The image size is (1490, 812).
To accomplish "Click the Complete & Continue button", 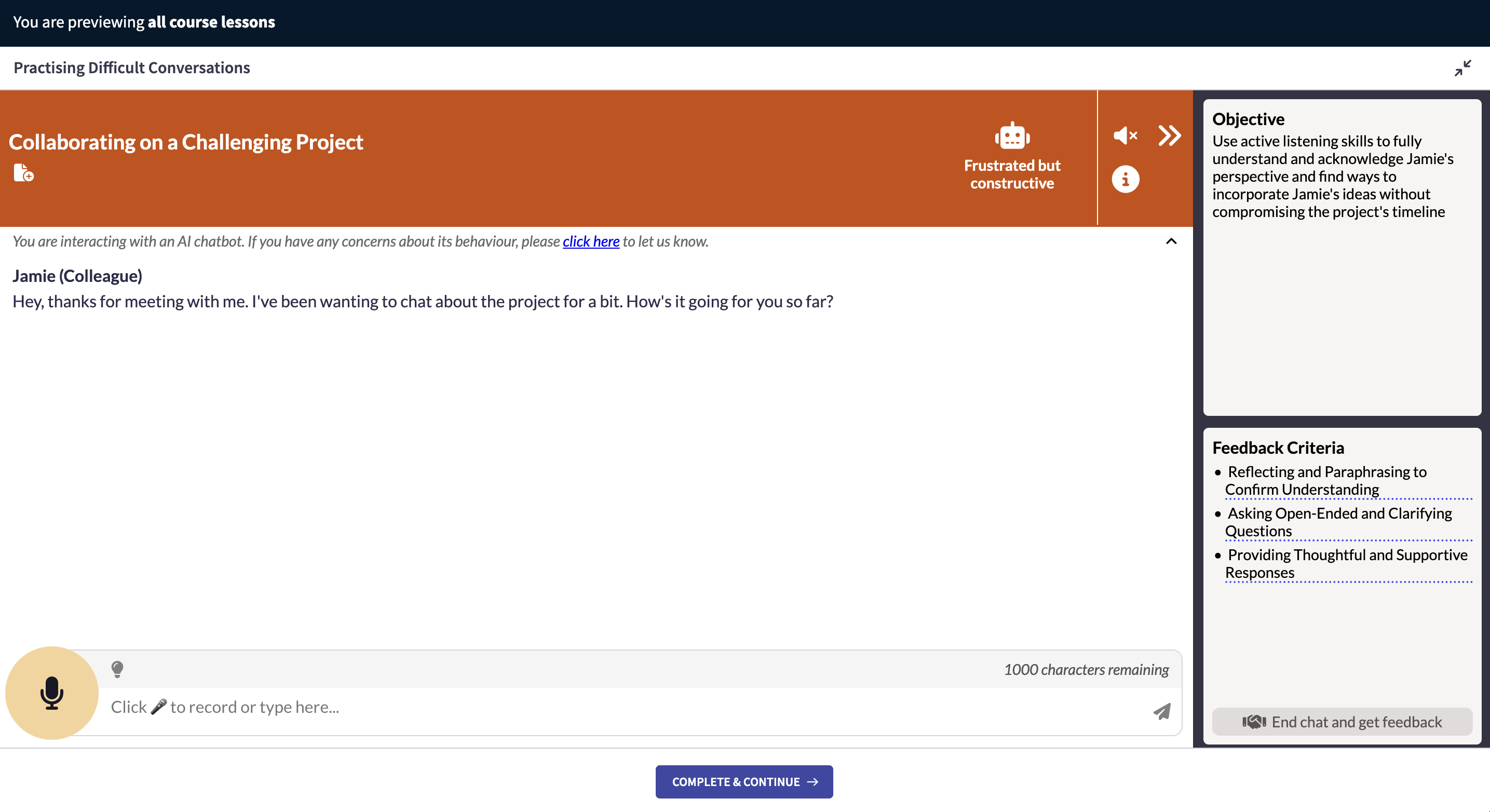I will 744,781.
